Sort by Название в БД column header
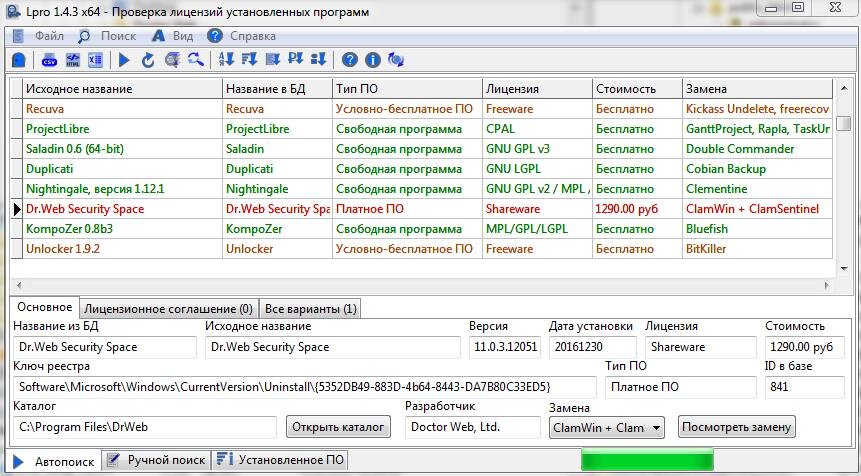Viewport: 861px width, 476px height. [x=277, y=89]
